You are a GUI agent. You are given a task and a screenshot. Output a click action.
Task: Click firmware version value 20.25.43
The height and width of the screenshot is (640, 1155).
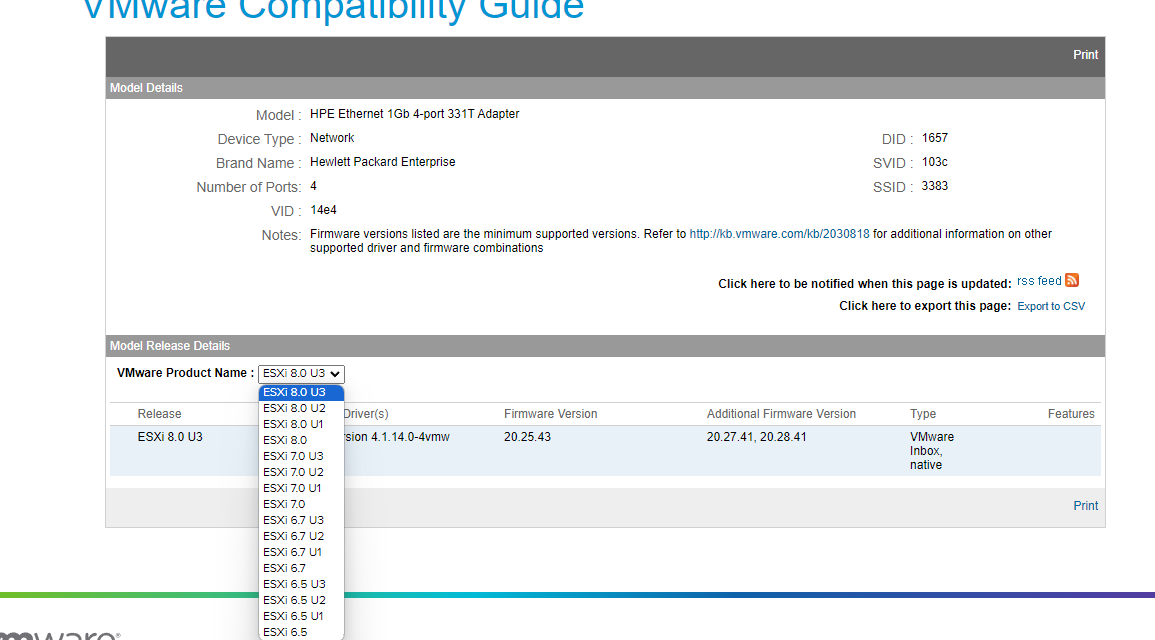coord(527,437)
